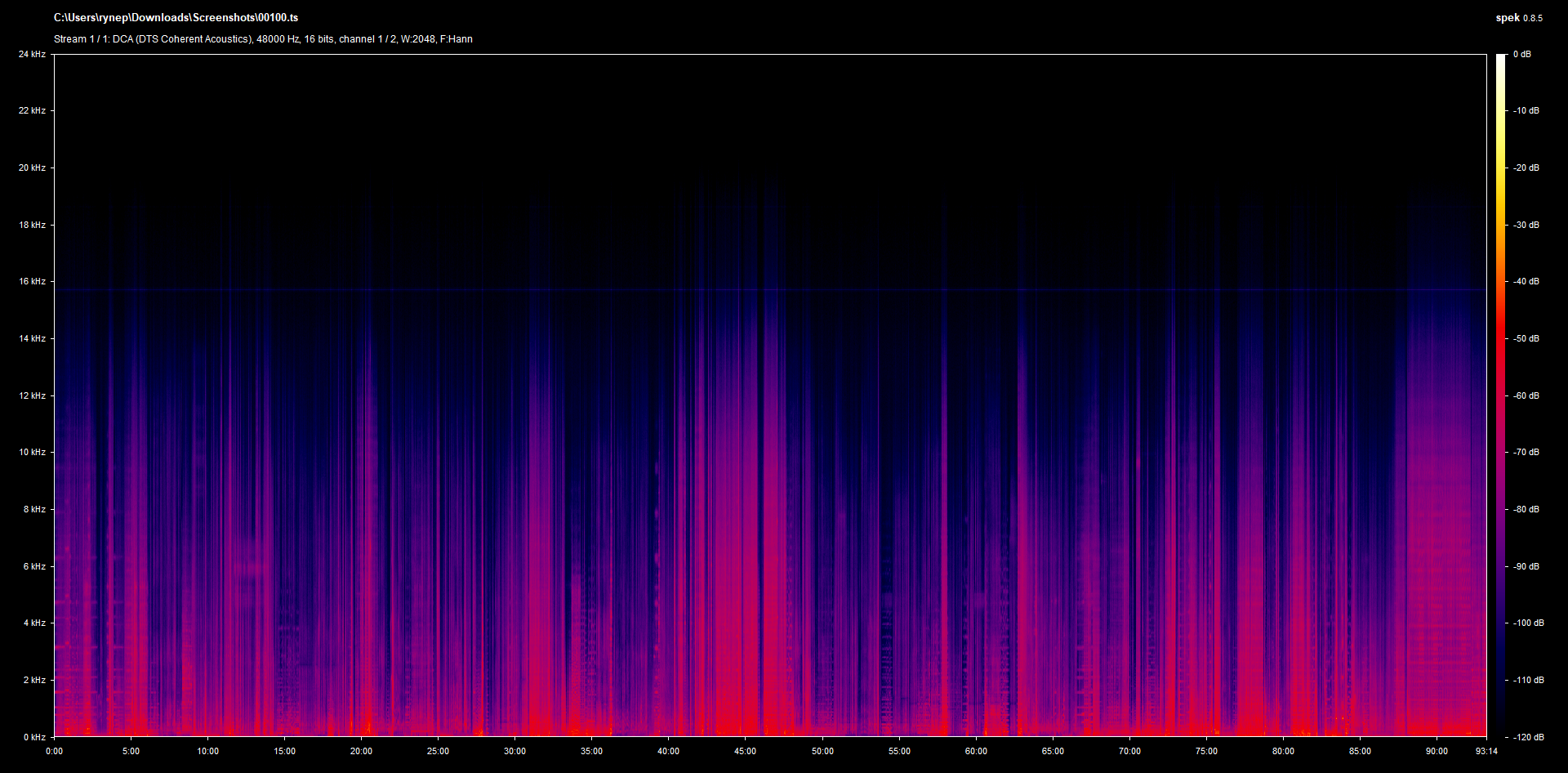Click the -60 dB scale label
The width and height of the screenshot is (1568, 773).
tap(1526, 395)
